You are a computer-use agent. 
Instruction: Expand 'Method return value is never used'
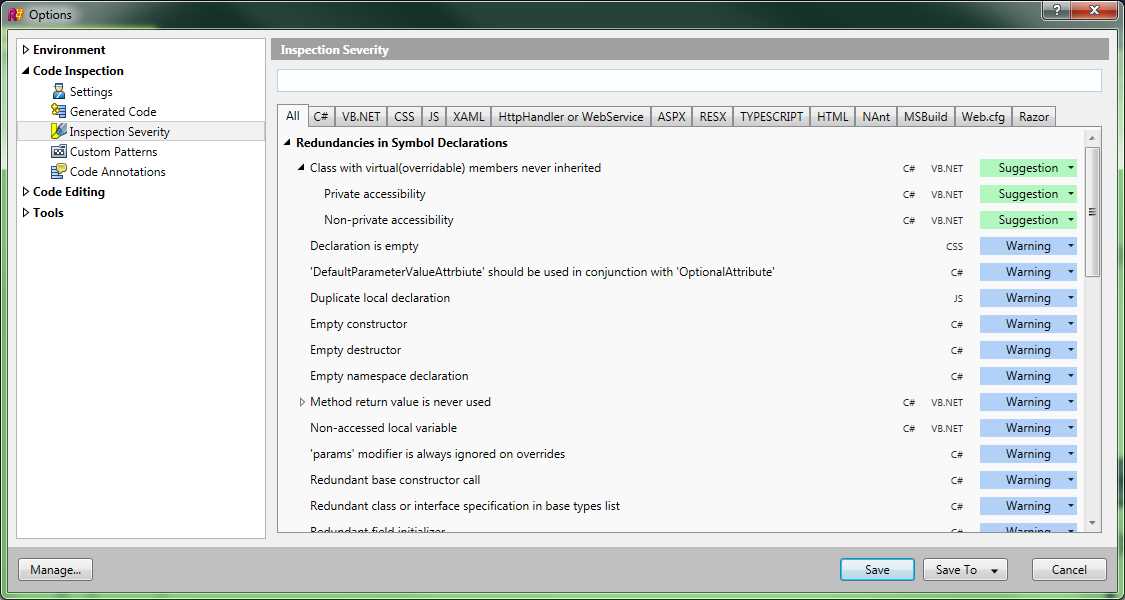[302, 401]
